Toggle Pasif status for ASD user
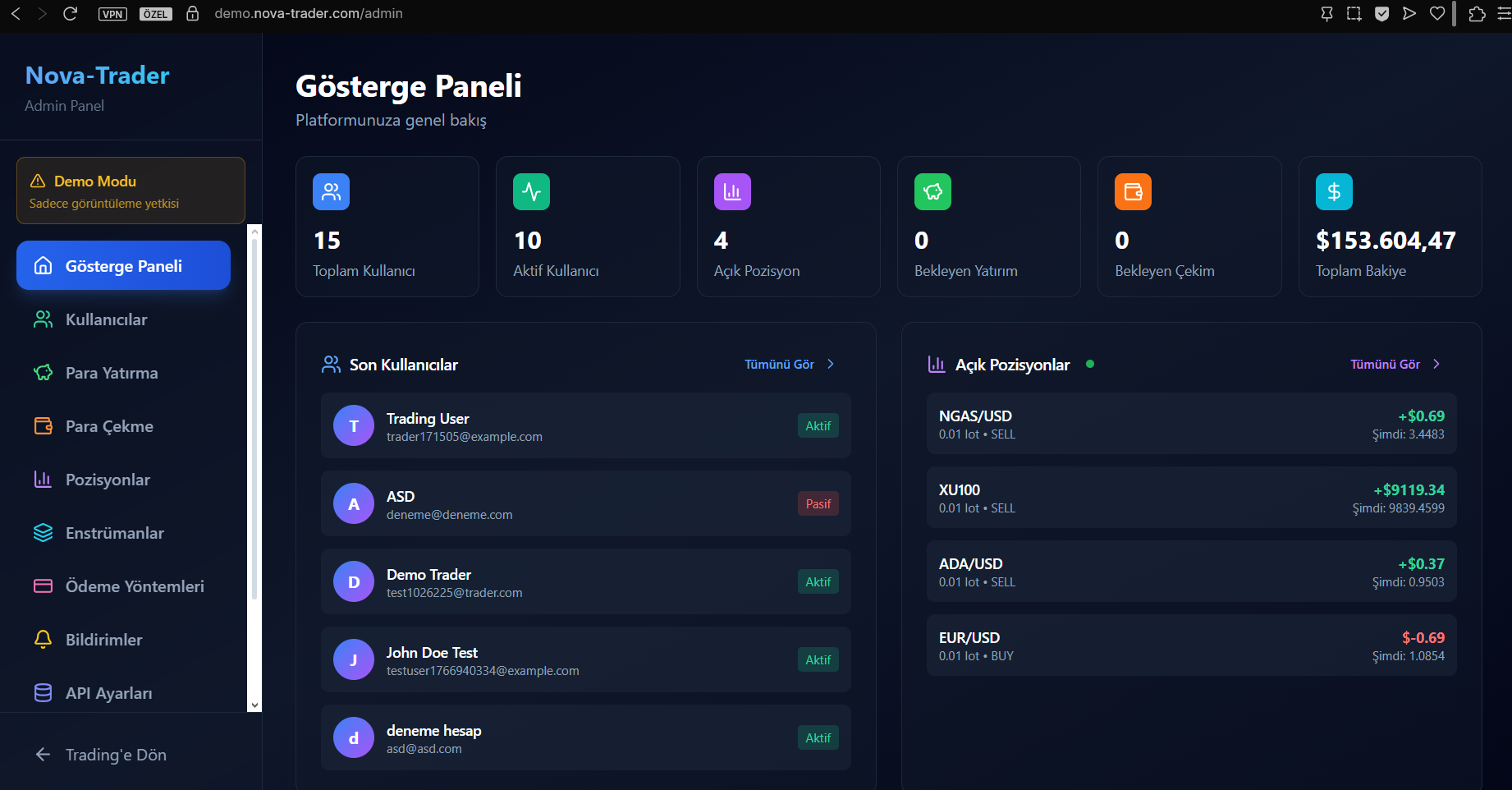This screenshot has height=790, width=1512. [x=818, y=503]
